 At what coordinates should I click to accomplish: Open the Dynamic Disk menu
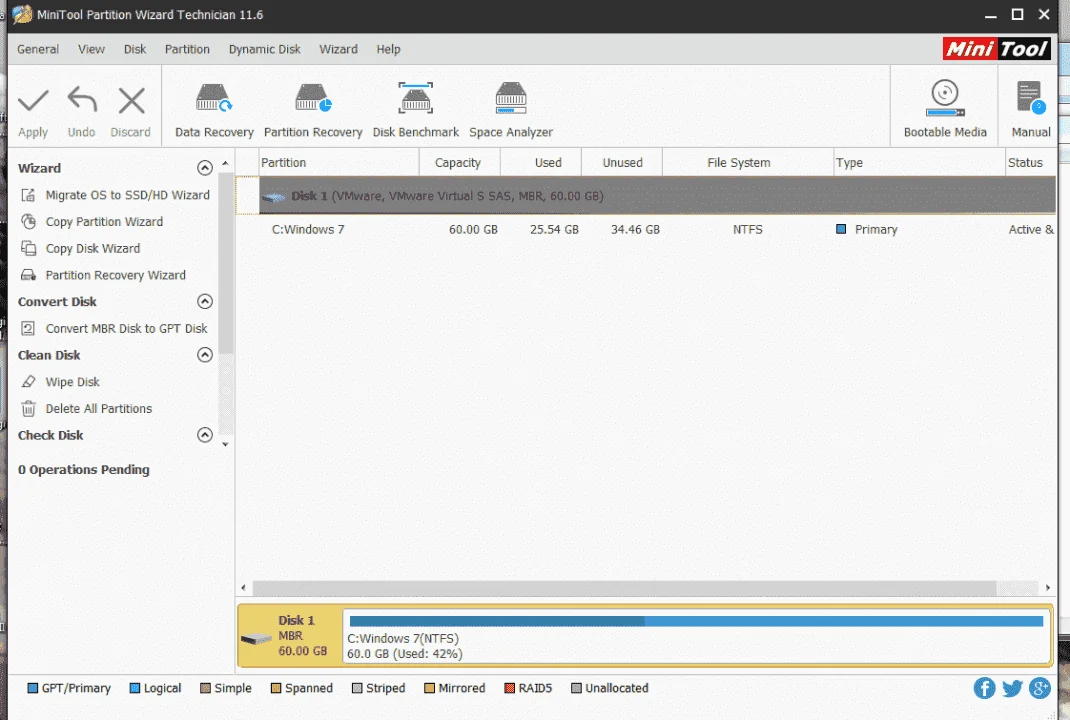tap(265, 49)
